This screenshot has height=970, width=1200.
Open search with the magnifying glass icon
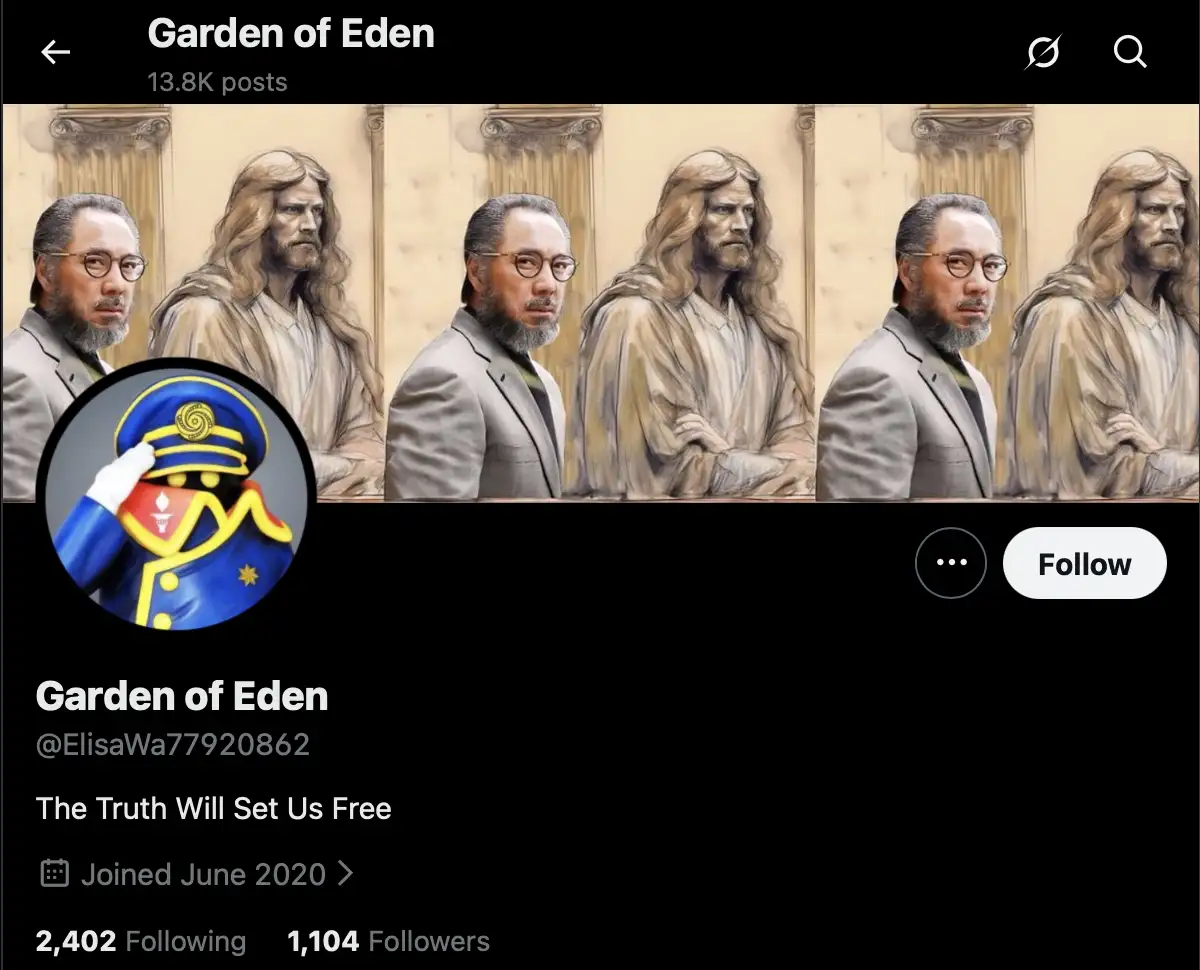point(1130,52)
